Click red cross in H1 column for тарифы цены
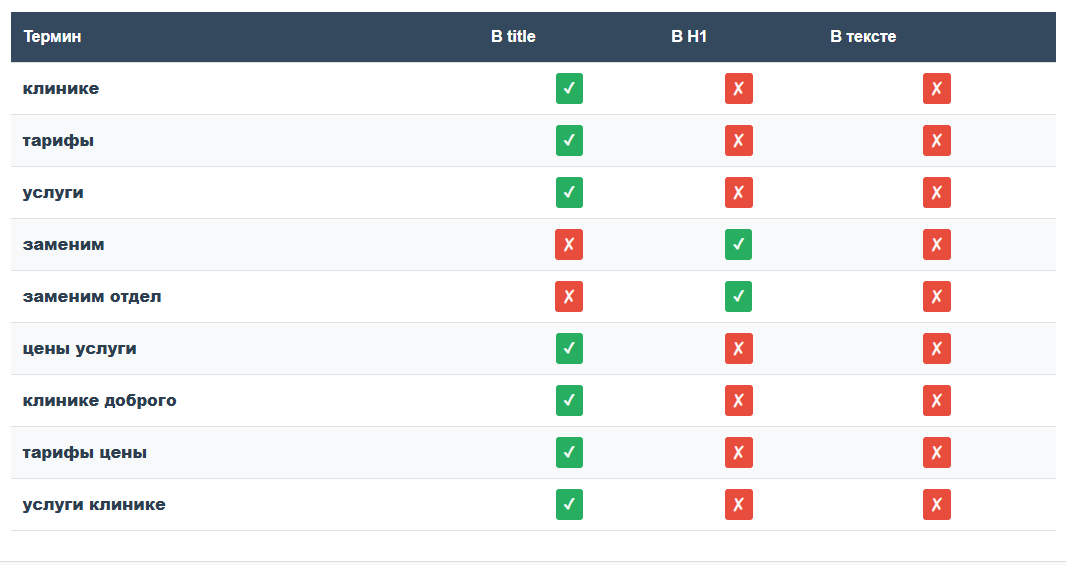 (738, 453)
